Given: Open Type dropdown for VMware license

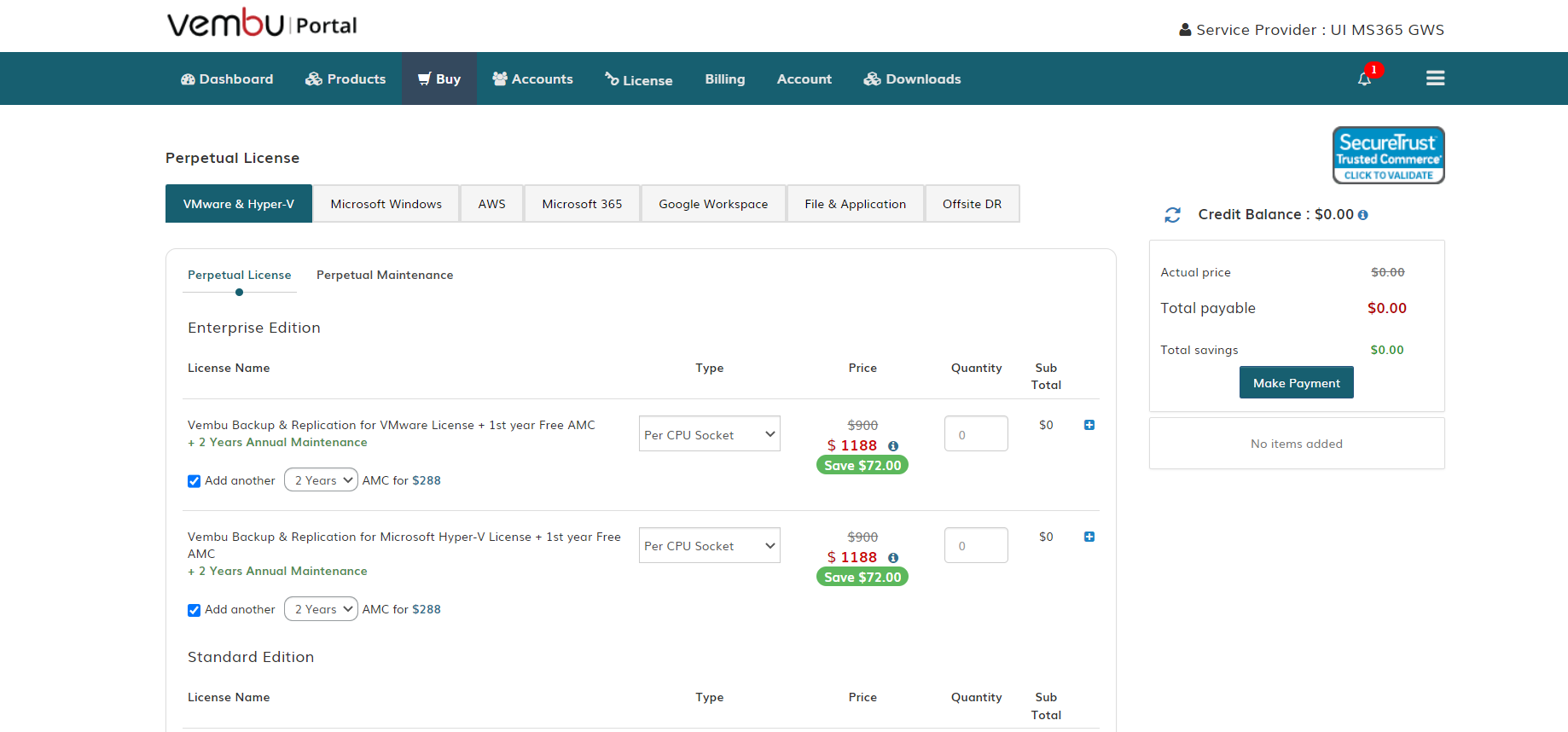Looking at the screenshot, I should 709,433.
